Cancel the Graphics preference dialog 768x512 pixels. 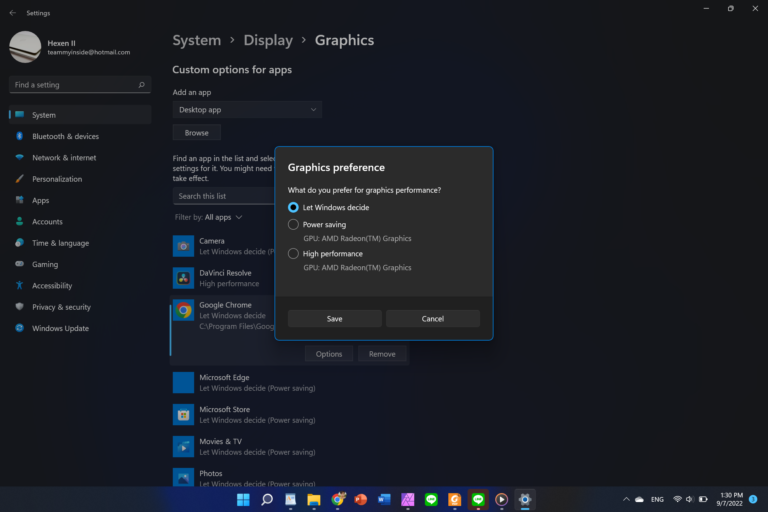point(432,319)
